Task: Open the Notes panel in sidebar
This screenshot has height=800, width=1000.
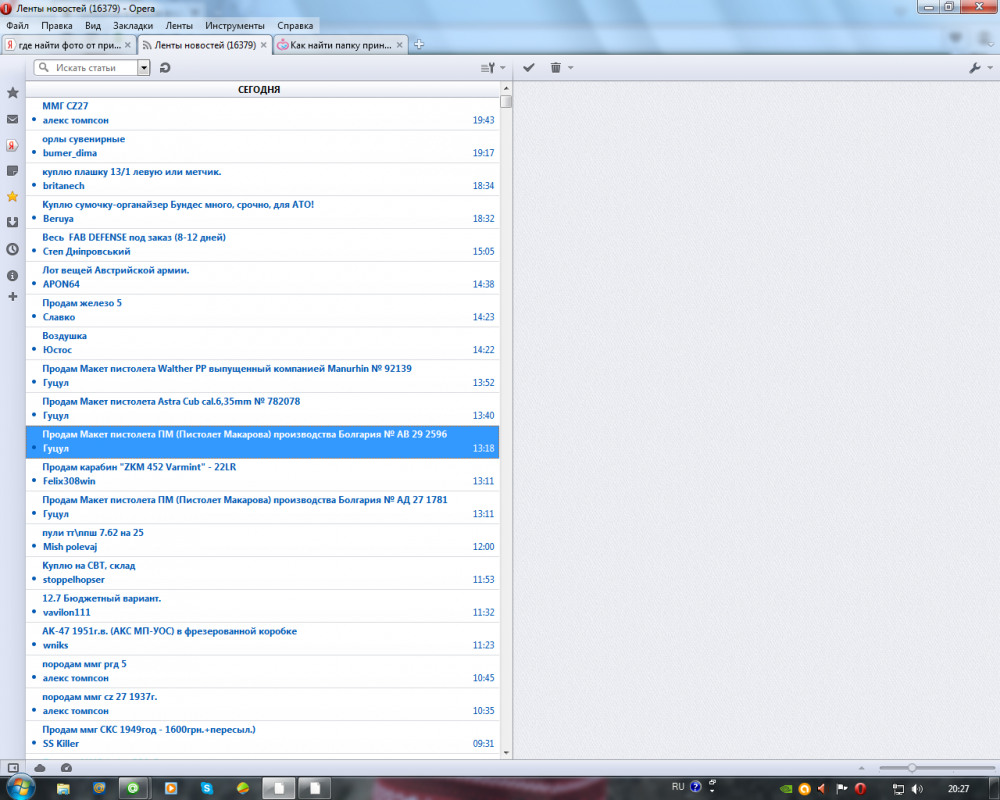Action: pos(12,171)
